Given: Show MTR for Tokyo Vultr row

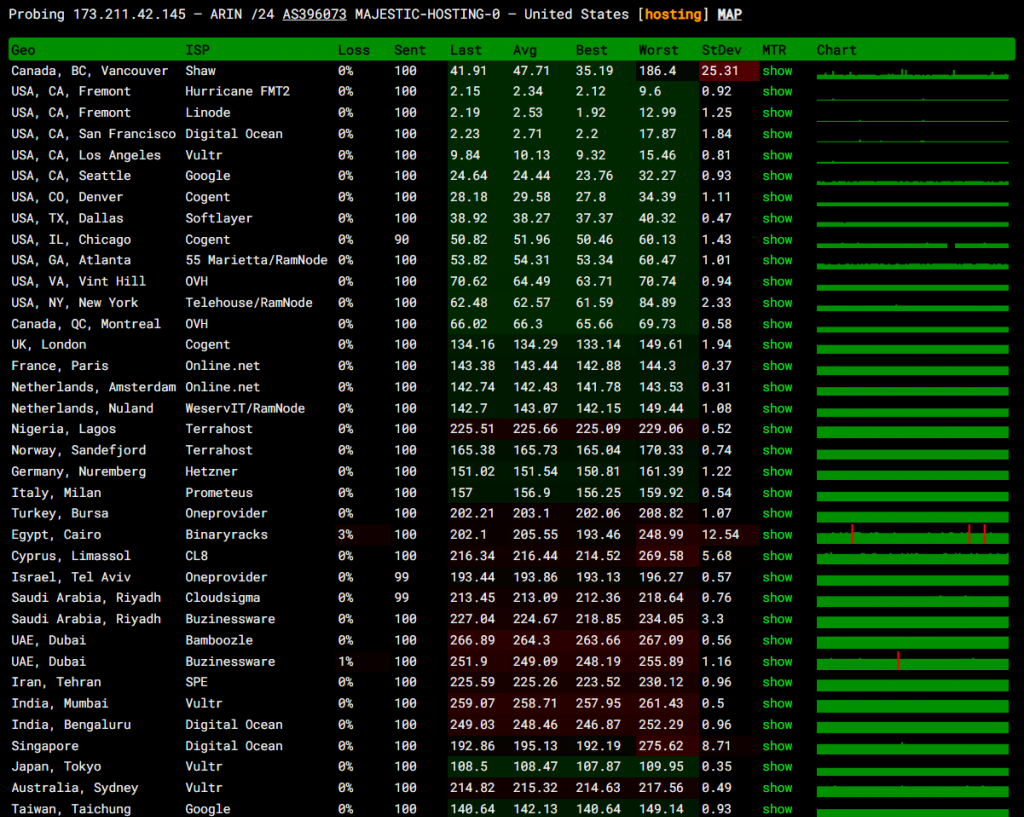Looking at the screenshot, I should [x=777, y=767].
